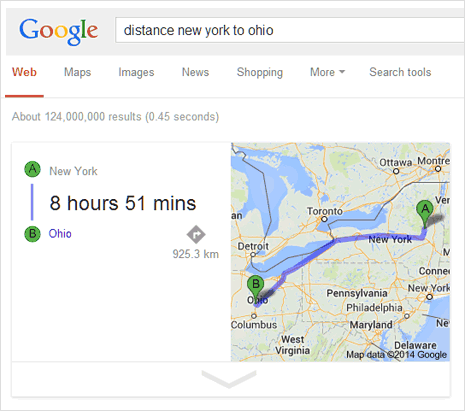Click the 925.3 km distance text
465x411 pixels.
(x=196, y=254)
